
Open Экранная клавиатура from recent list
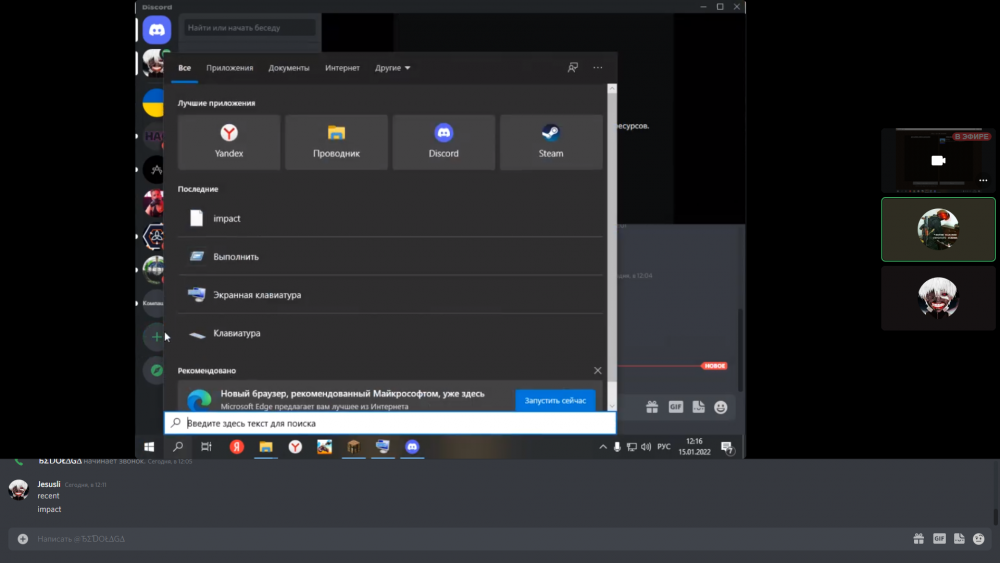pos(390,295)
